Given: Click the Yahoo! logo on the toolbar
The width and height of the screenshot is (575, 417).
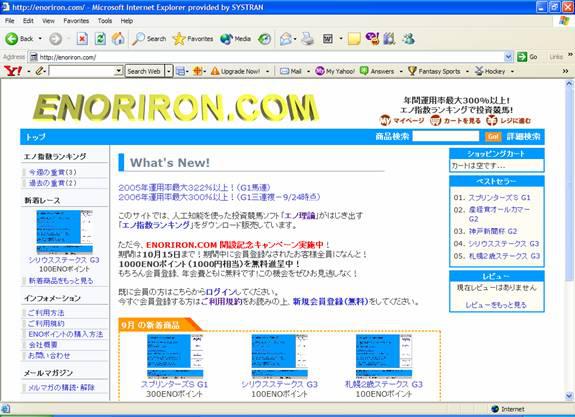Looking at the screenshot, I should tap(13, 71).
